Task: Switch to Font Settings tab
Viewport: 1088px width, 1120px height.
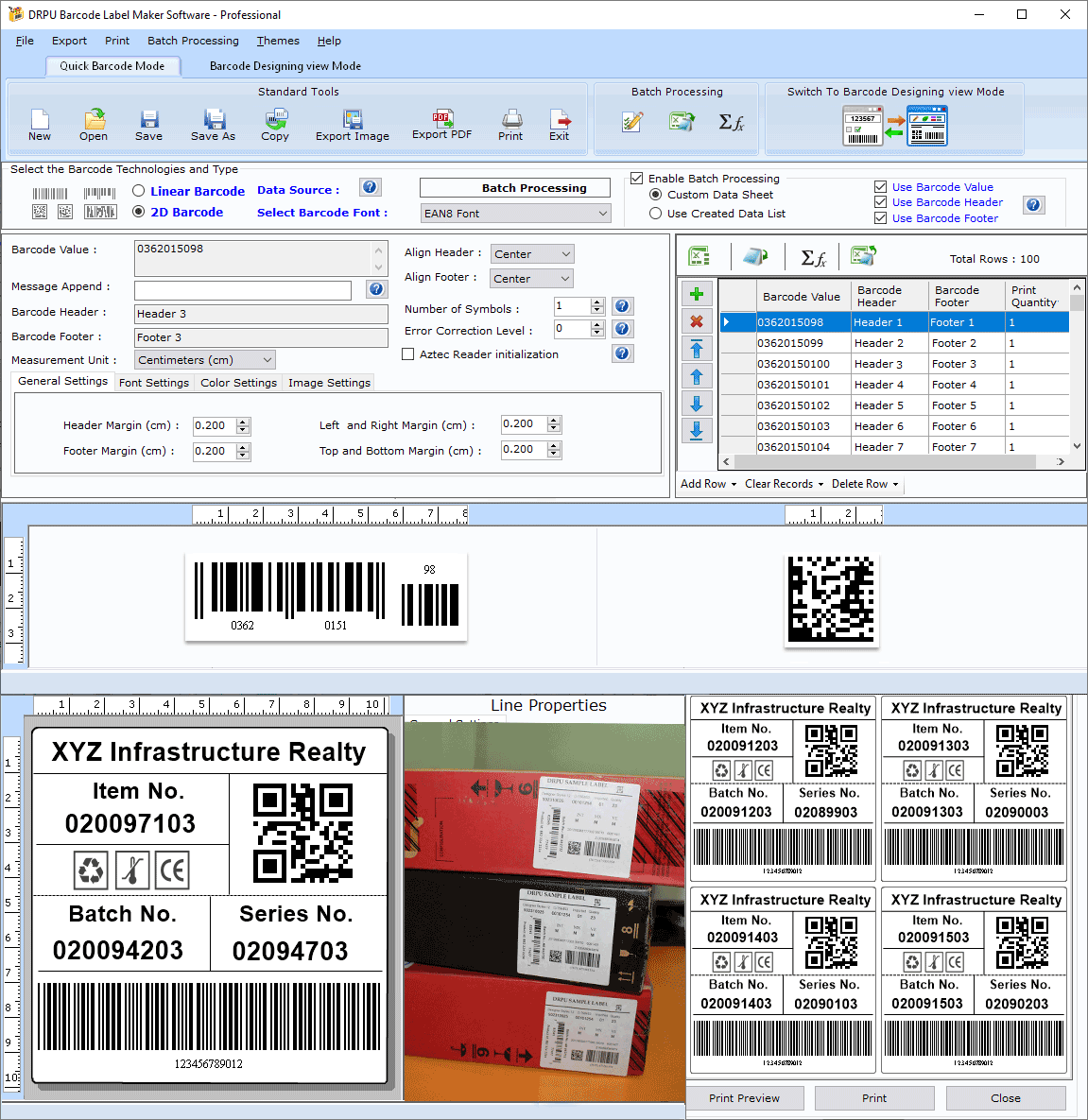Action: click(153, 383)
